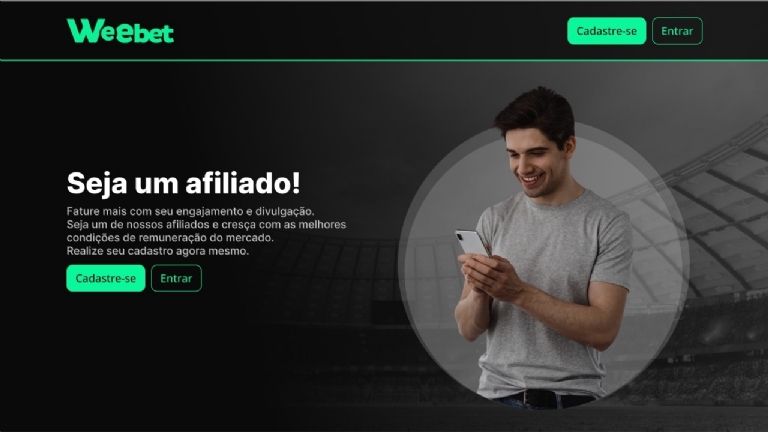Click the header Cadastre-se button
768x432 pixels.
tap(606, 31)
